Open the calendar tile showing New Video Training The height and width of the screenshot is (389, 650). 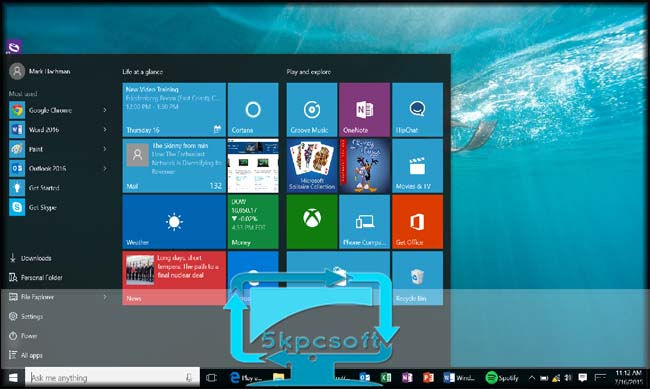[x=174, y=109]
